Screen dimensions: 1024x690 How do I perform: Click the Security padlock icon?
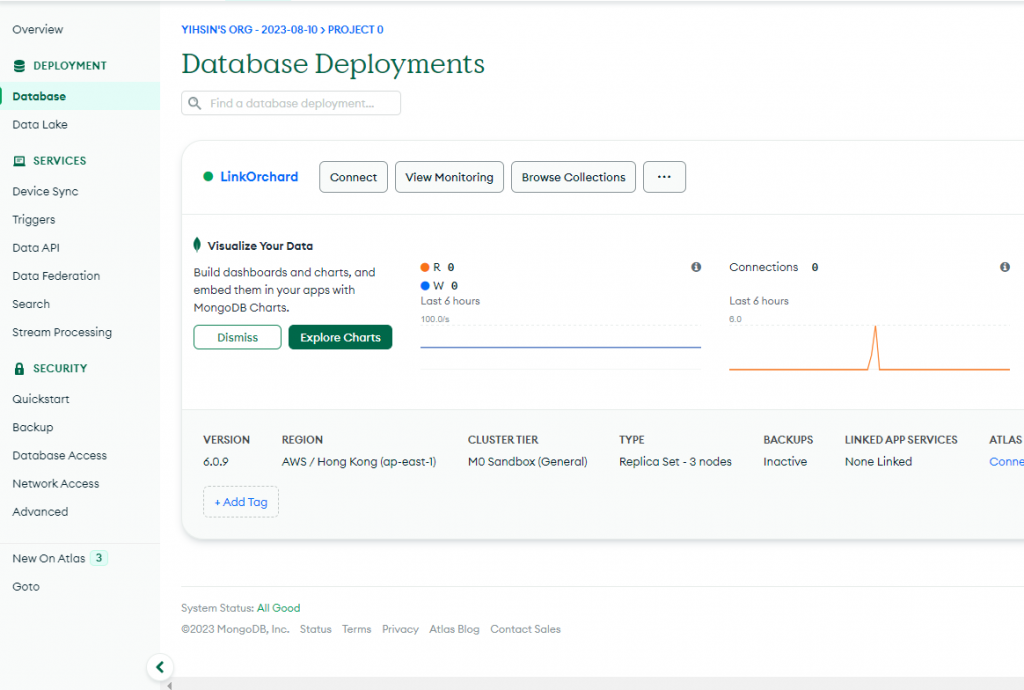pos(19,369)
